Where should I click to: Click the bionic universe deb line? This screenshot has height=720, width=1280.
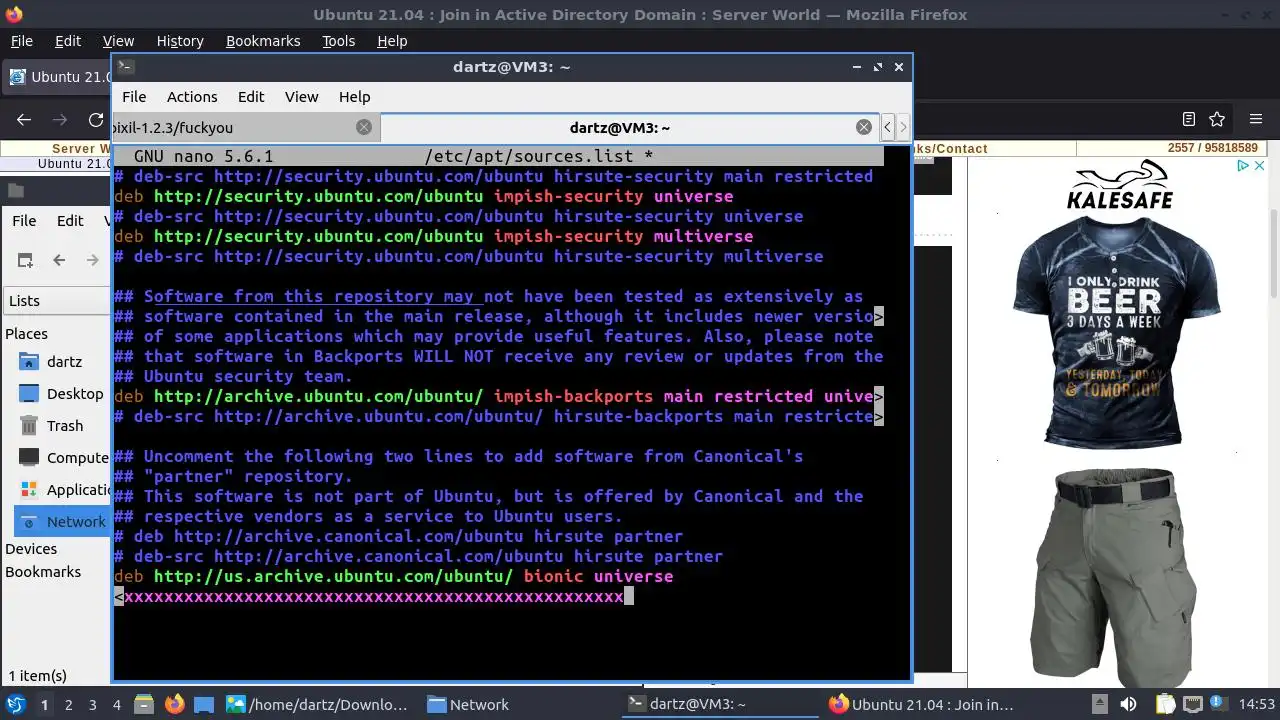click(x=394, y=576)
